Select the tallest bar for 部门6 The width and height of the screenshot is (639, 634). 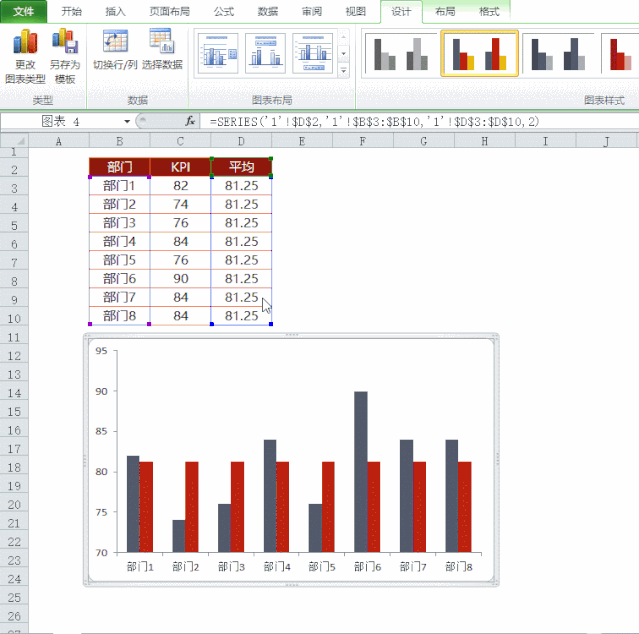[x=361, y=472]
